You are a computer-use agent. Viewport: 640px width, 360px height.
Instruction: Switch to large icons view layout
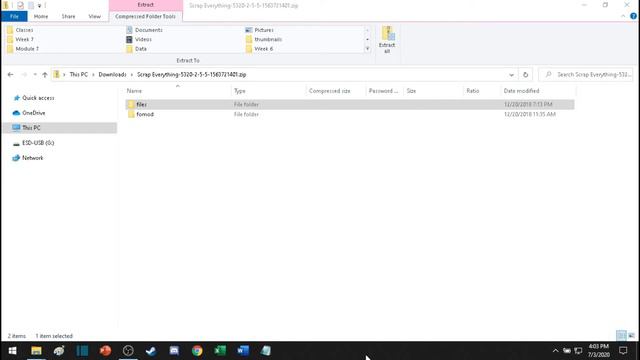click(631, 336)
